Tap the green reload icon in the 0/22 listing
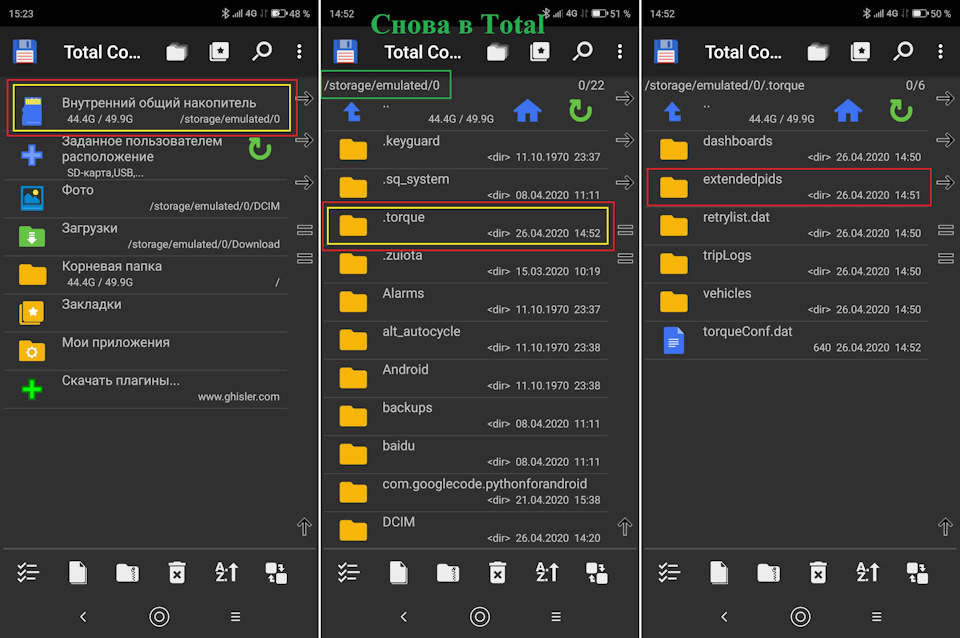The height and width of the screenshot is (638, 960). [x=580, y=111]
